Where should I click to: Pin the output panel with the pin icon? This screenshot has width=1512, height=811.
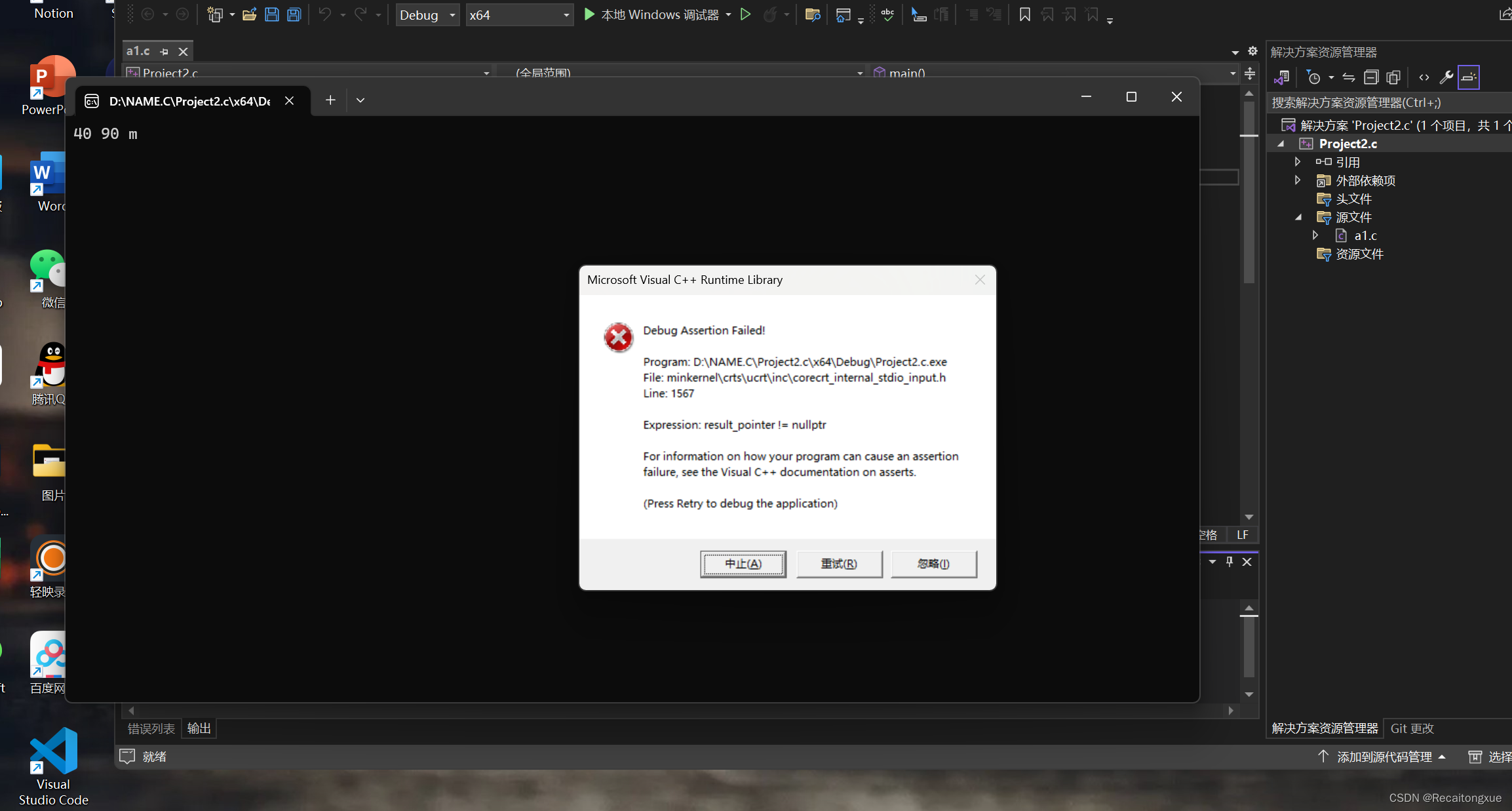tap(1230, 562)
